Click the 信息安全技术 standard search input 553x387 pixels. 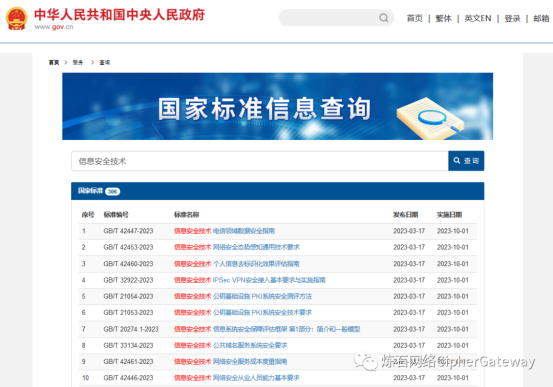click(x=260, y=161)
